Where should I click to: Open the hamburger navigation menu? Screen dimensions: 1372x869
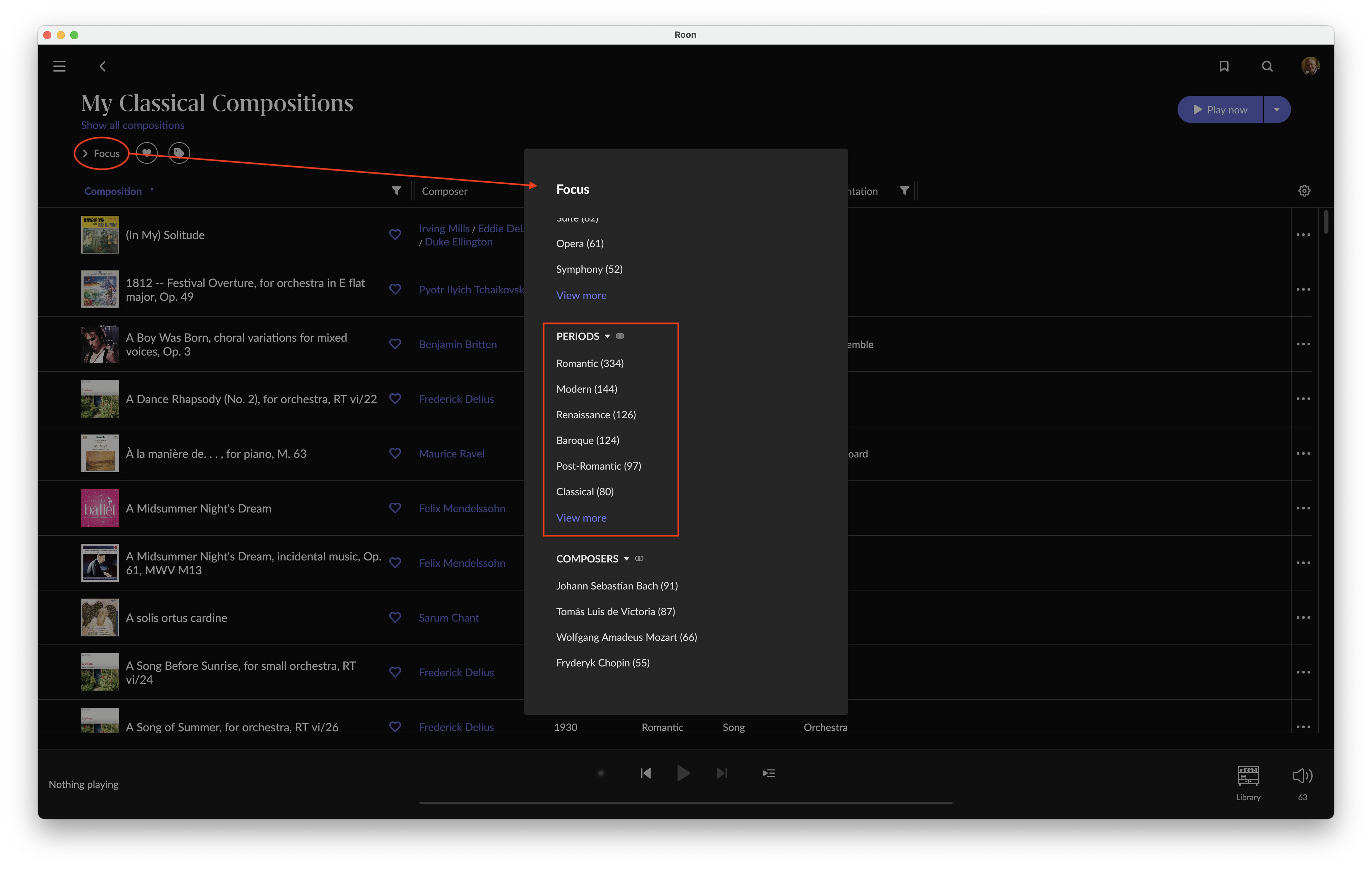[x=59, y=66]
